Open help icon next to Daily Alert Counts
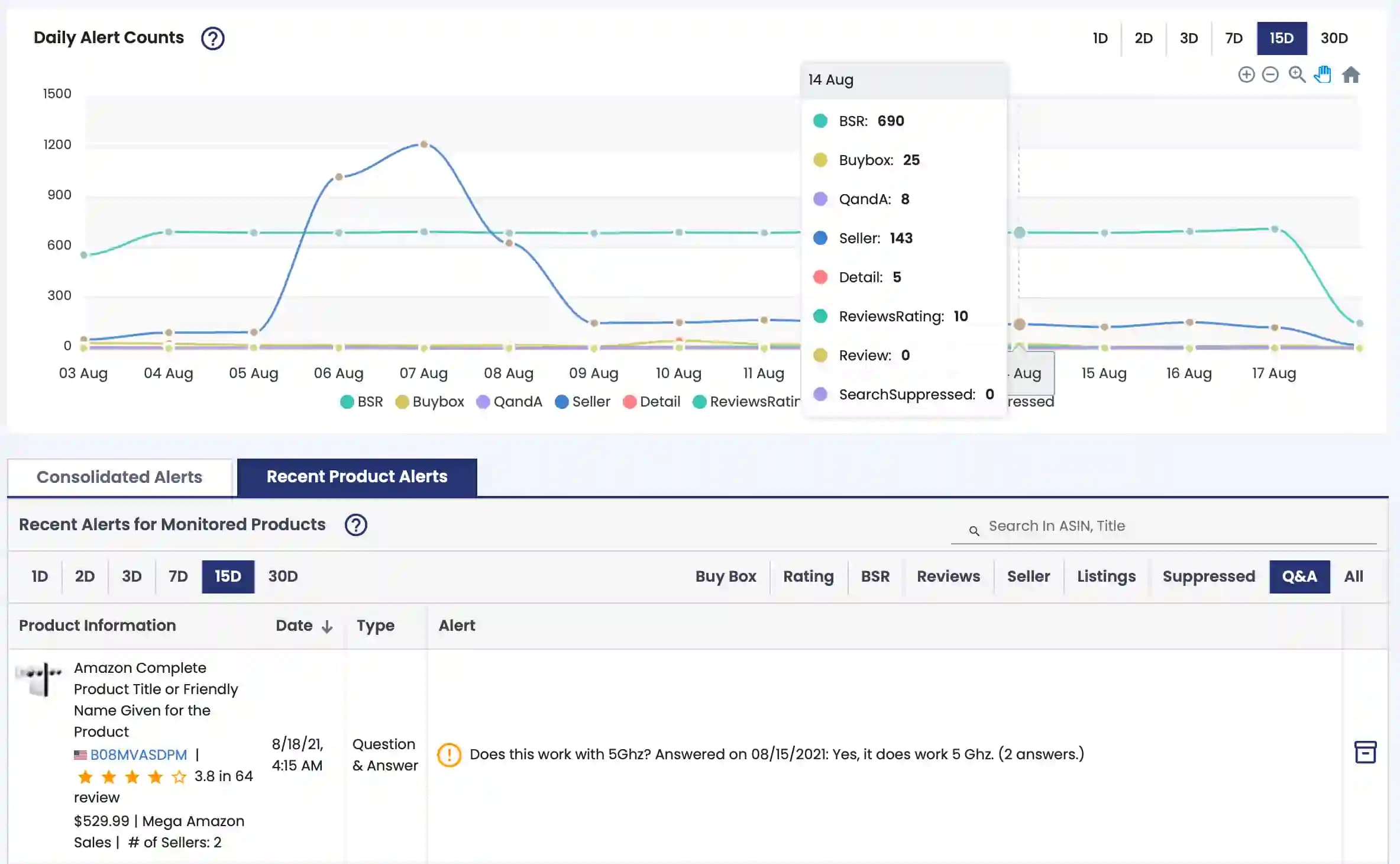The height and width of the screenshot is (864, 1400). pyautogui.click(x=212, y=38)
